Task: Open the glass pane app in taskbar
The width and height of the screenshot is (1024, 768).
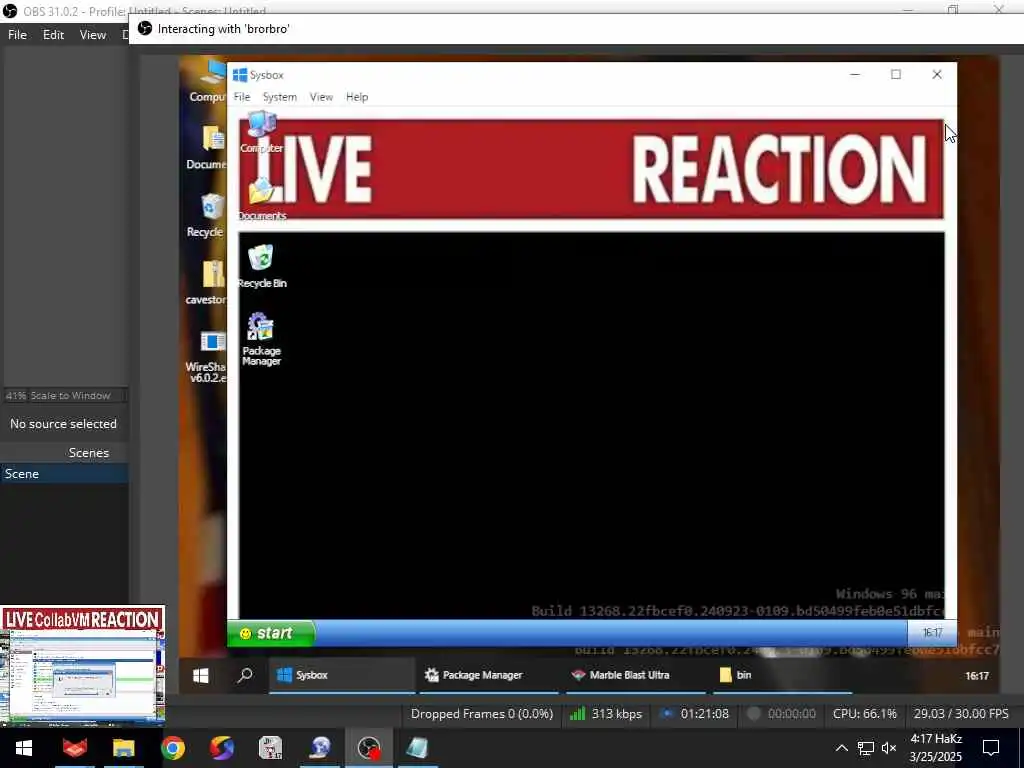Action: pos(417,748)
